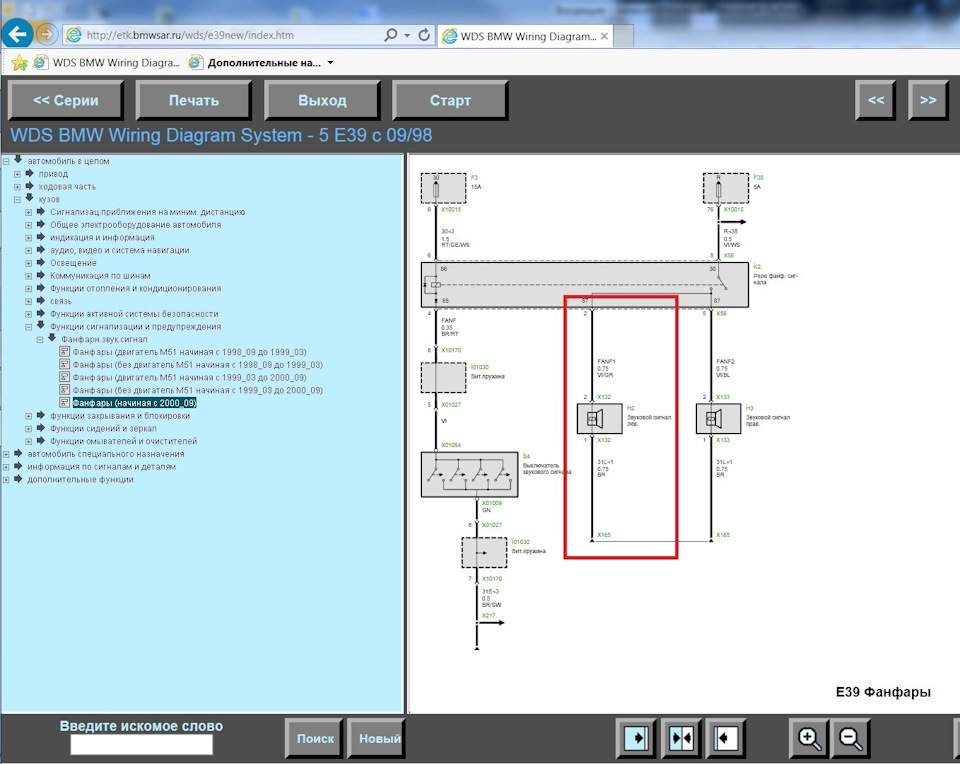Collapse the Фанфарн.звук.сигнал node
960x764 pixels.
[x=40, y=340]
